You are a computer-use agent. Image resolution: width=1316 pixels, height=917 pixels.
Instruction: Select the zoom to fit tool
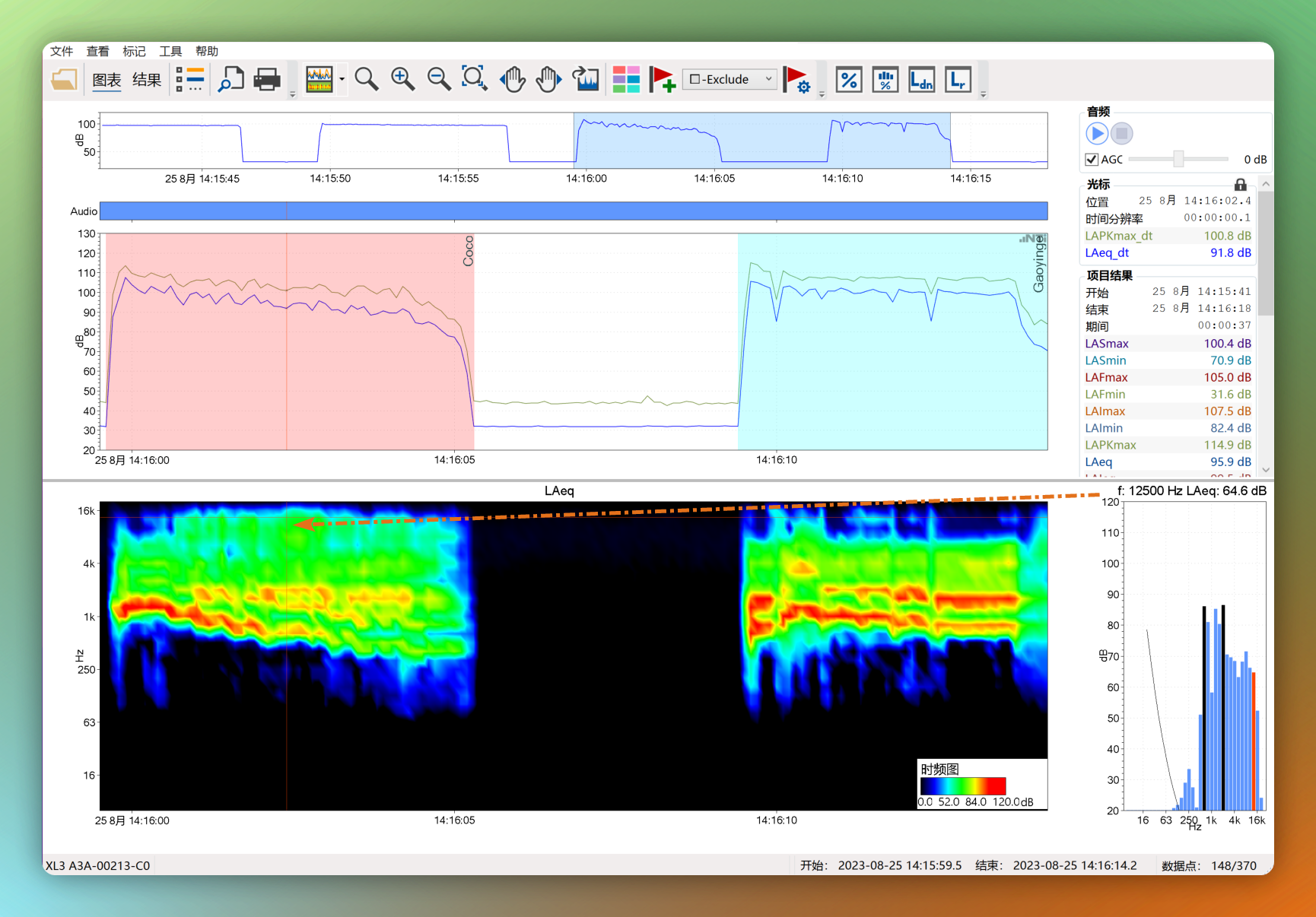coord(474,79)
